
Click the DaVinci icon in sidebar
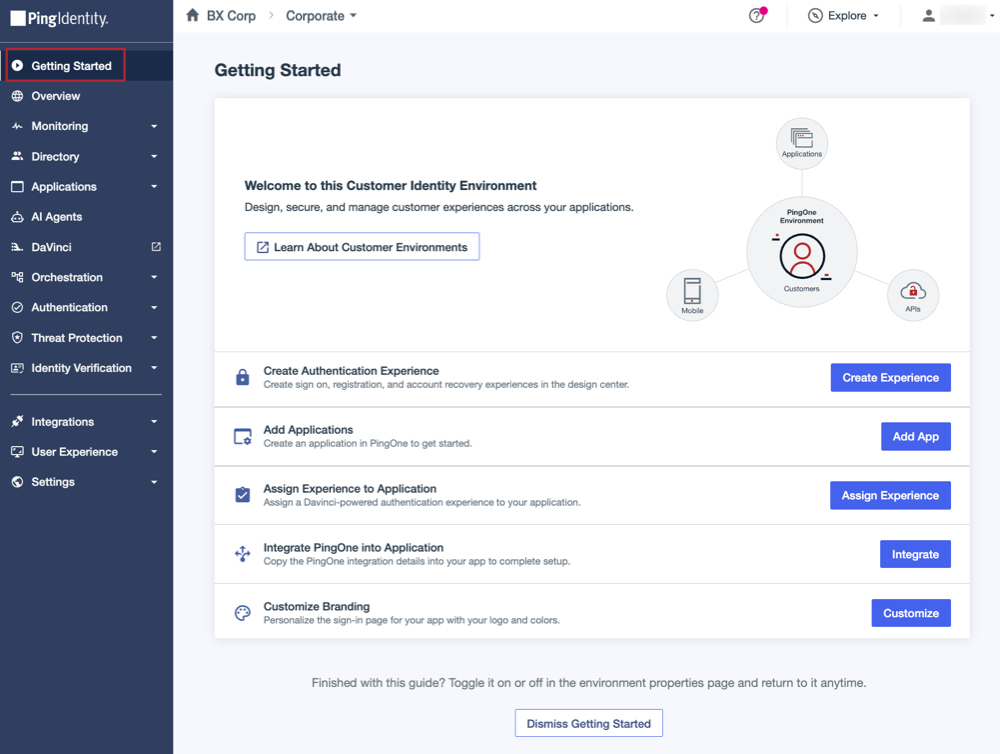coord(17,247)
